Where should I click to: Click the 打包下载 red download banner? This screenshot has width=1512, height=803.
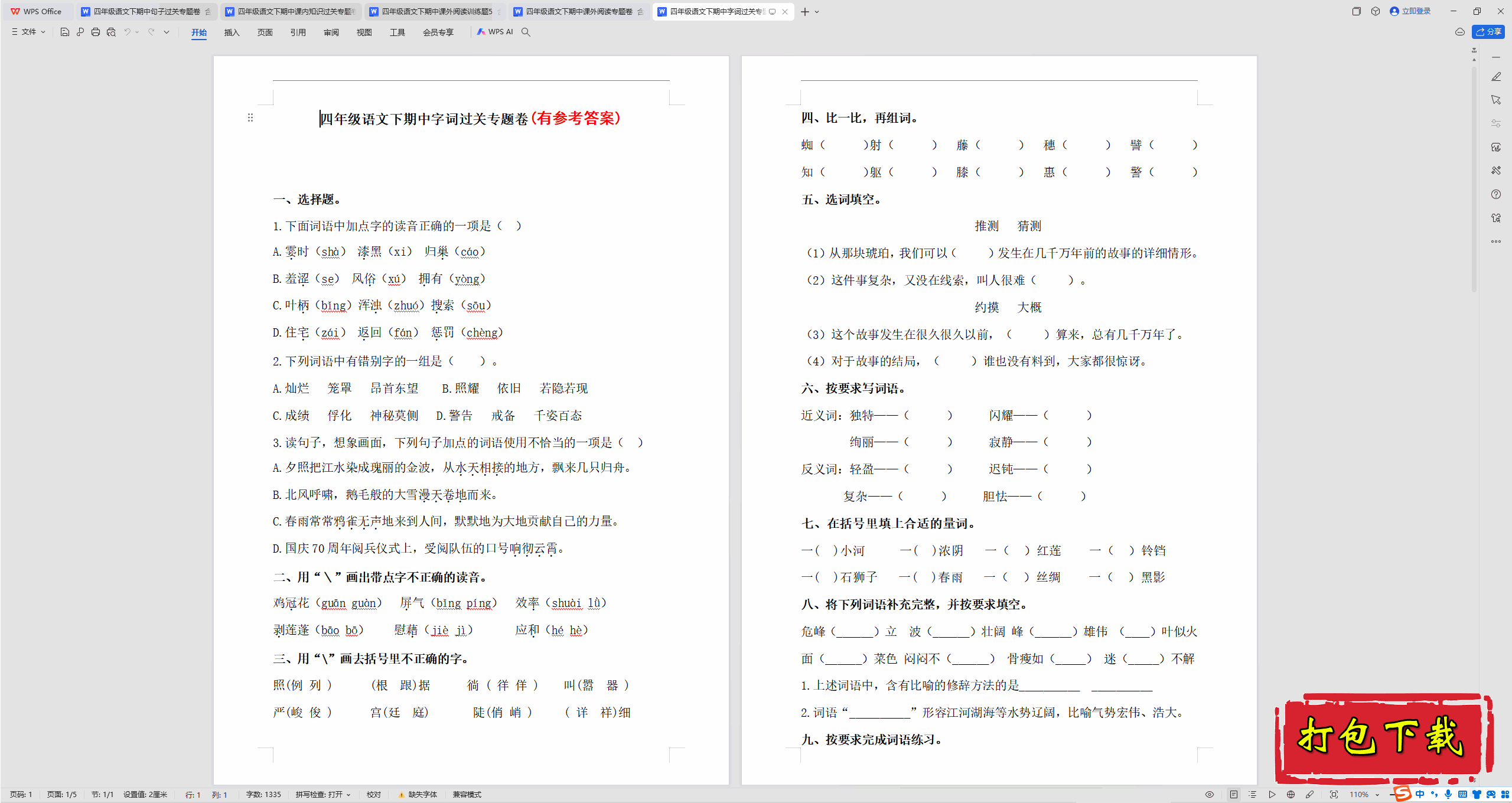pyautogui.click(x=1384, y=738)
